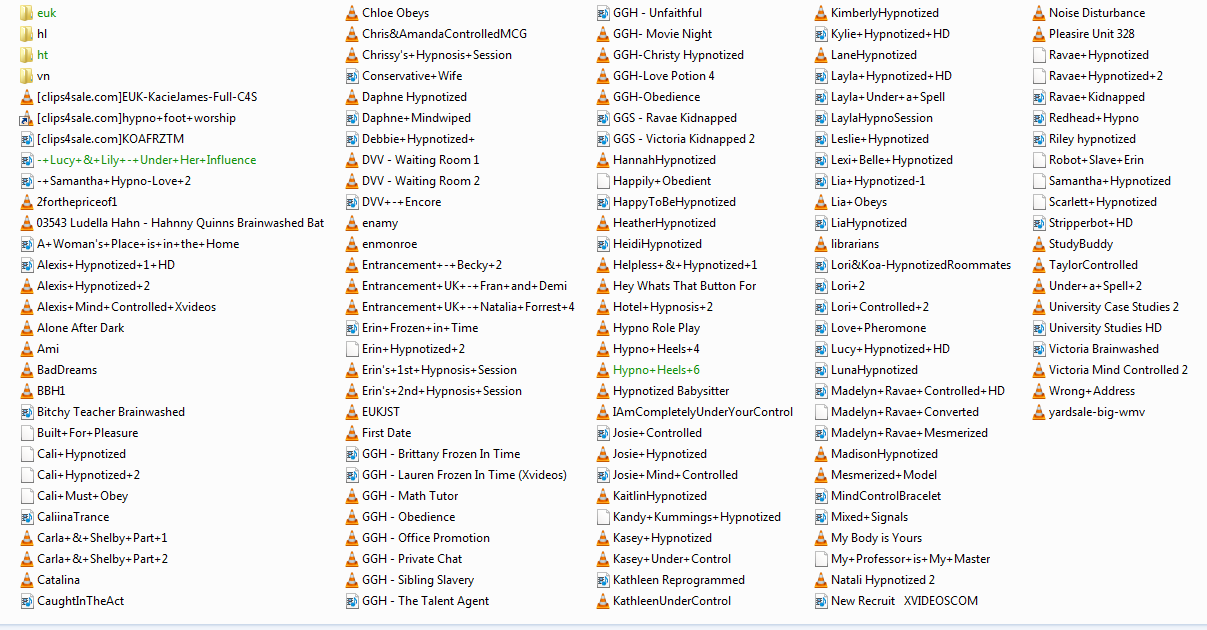The image size is (1207, 630).
Task: Select the file name Chloe Obeys
Action: pos(396,13)
